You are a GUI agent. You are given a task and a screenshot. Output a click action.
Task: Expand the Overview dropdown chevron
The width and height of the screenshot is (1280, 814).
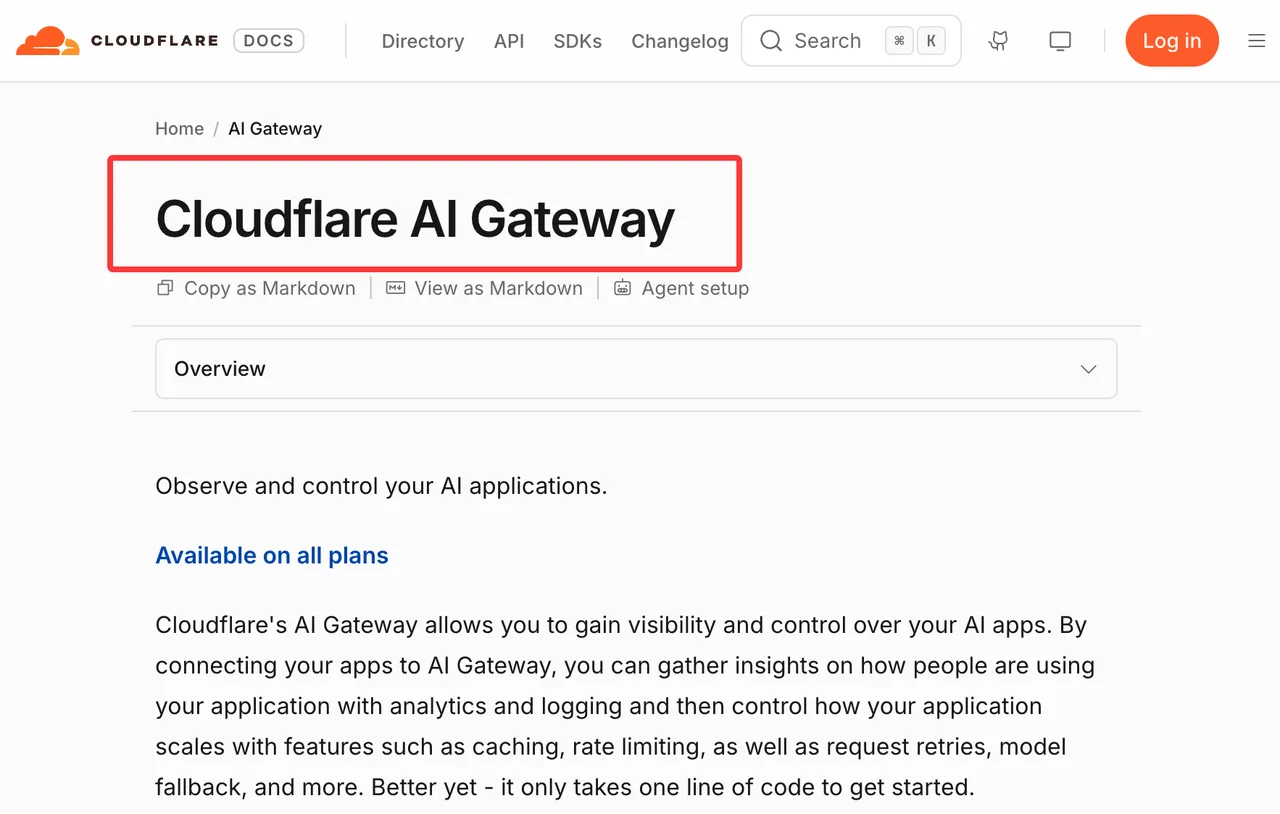(x=1089, y=369)
